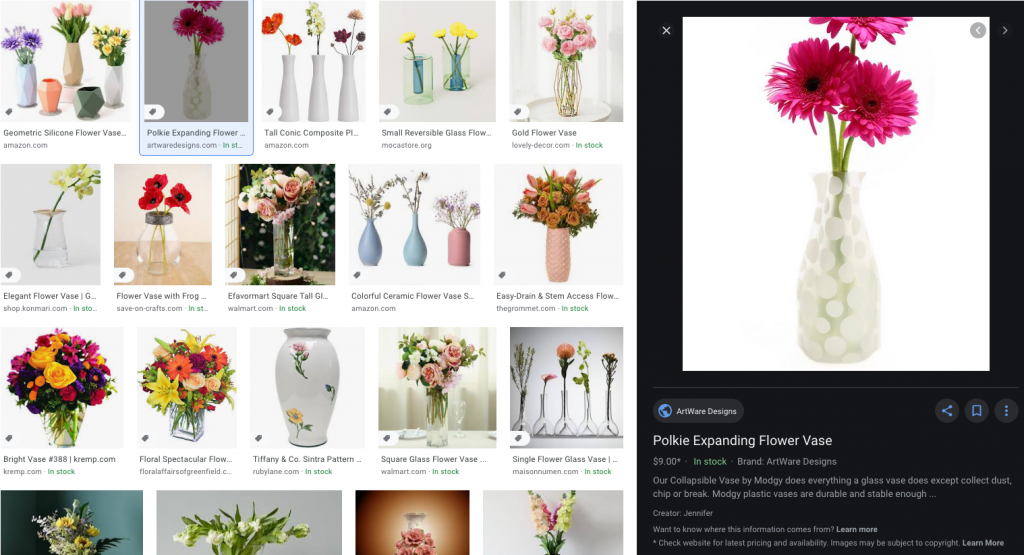The image size is (1024, 555).
Task: Open the large pink gerbera vase image
Action: [836, 194]
